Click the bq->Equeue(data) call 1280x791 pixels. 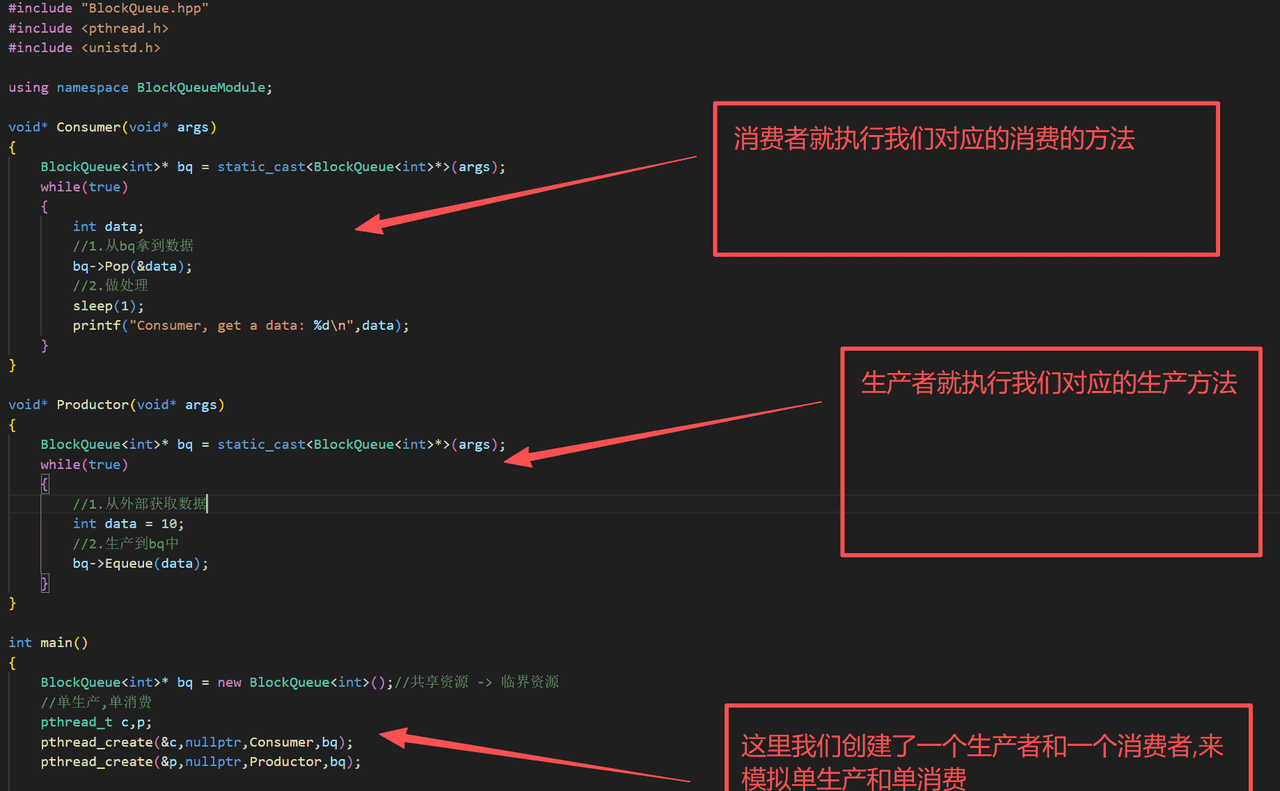(138, 563)
